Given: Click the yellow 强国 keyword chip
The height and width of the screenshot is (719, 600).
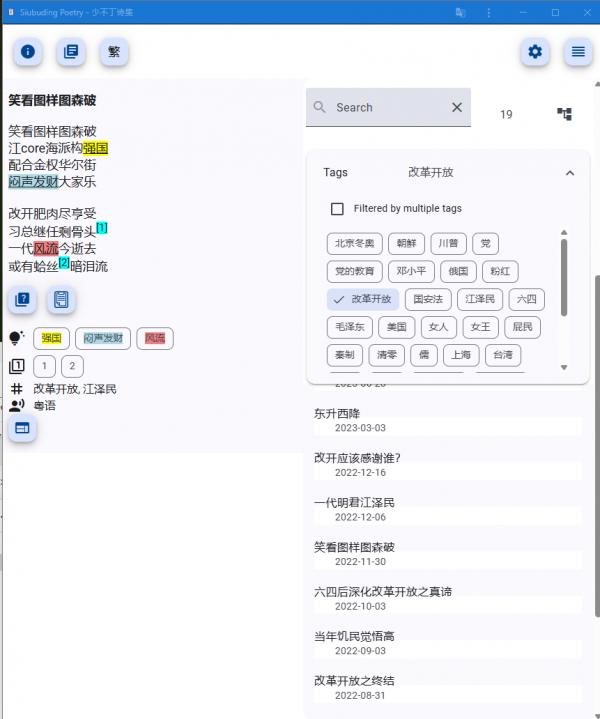Looking at the screenshot, I should (52, 339).
